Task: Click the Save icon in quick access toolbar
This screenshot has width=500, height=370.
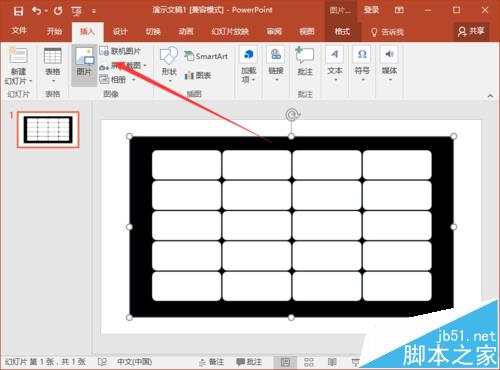Action: coord(18,11)
